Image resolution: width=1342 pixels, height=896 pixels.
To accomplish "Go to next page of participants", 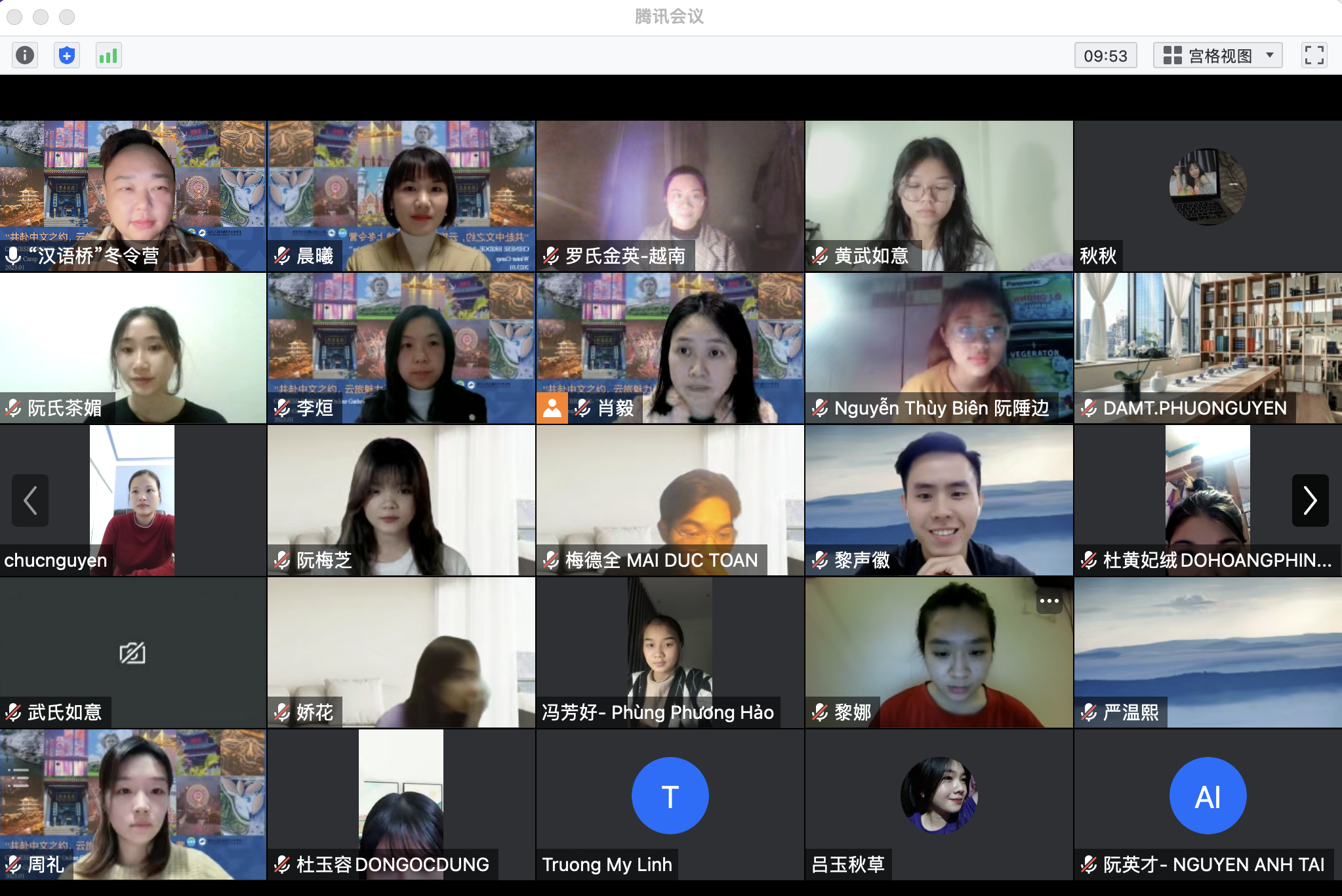I will pos(1310,500).
